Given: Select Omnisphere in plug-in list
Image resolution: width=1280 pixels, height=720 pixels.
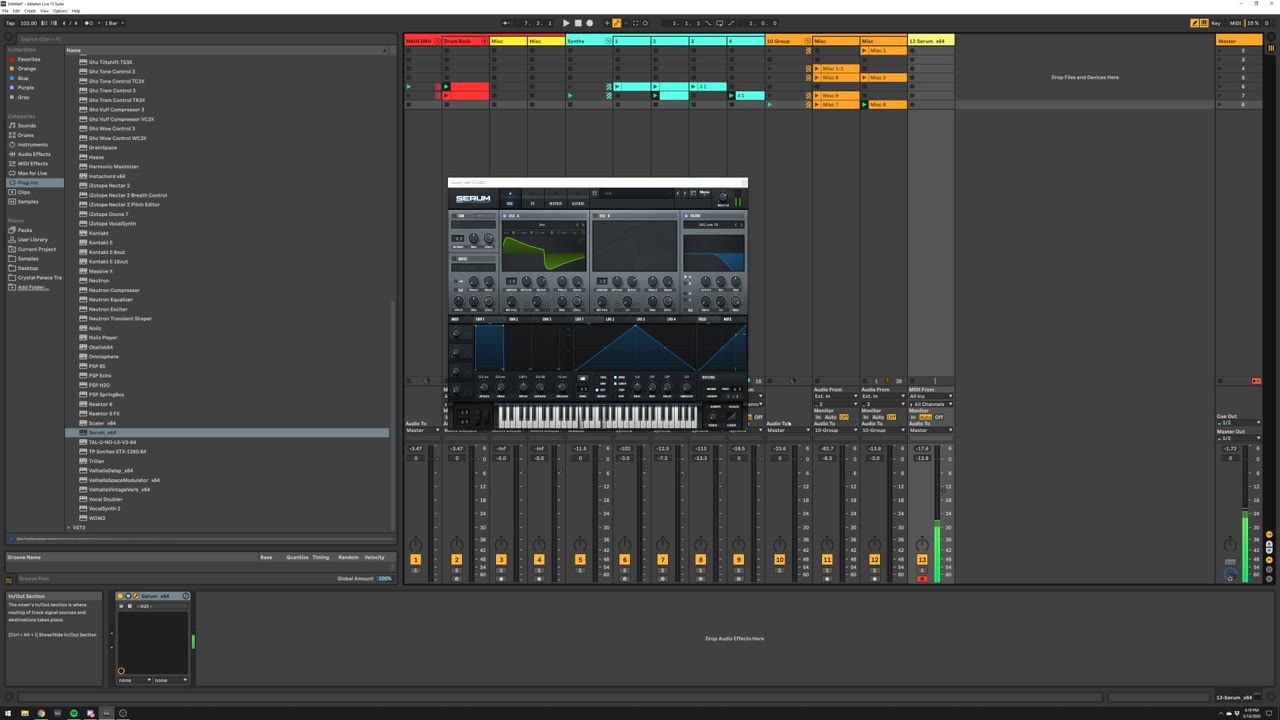Looking at the screenshot, I should 103,357.
